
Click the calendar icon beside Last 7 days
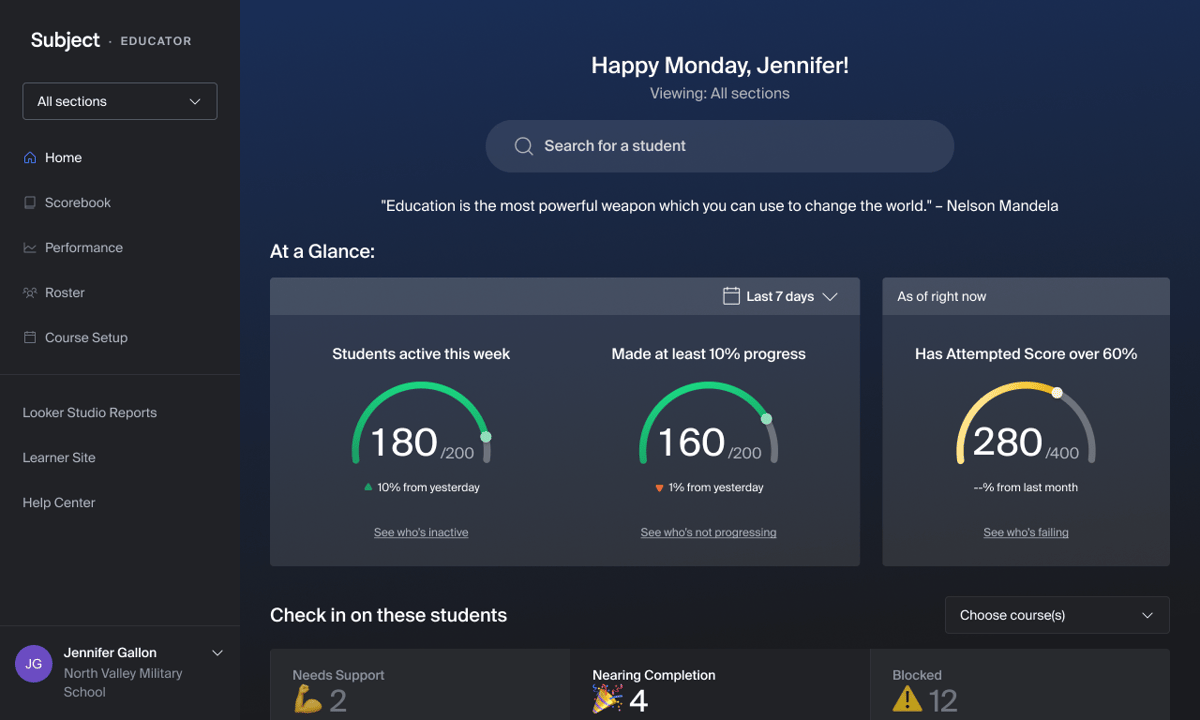coord(731,296)
